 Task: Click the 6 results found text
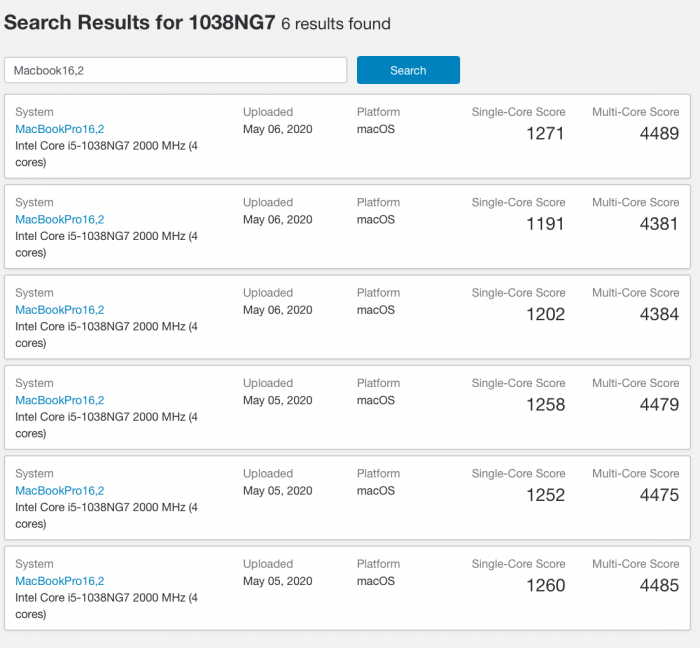(x=336, y=23)
